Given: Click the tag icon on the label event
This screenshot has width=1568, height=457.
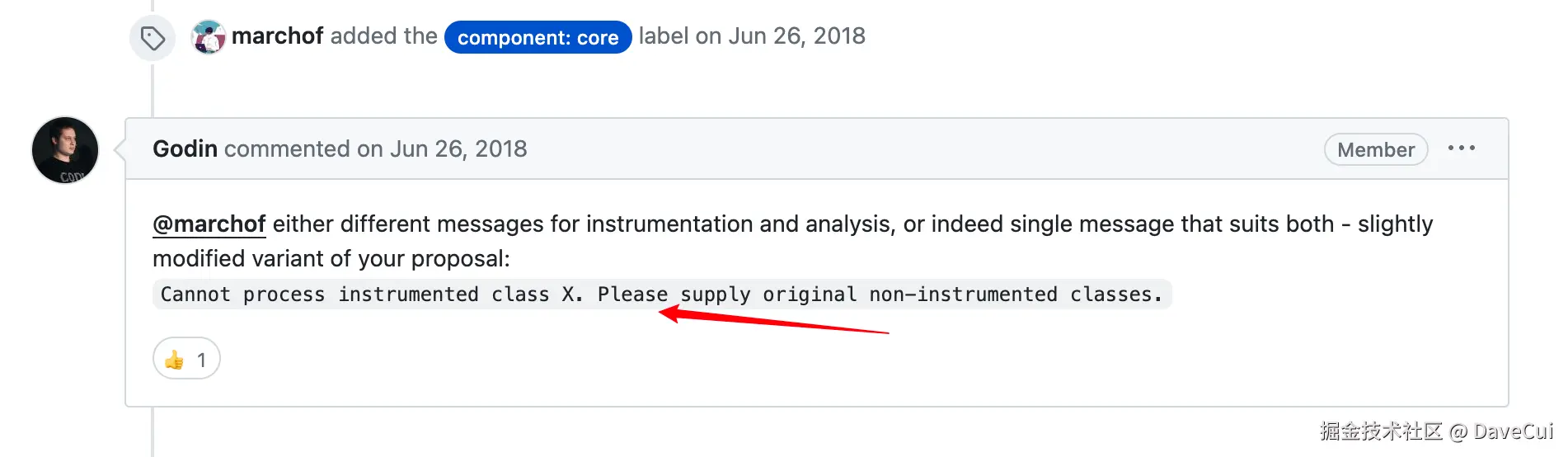Looking at the screenshot, I should click(153, 38).
